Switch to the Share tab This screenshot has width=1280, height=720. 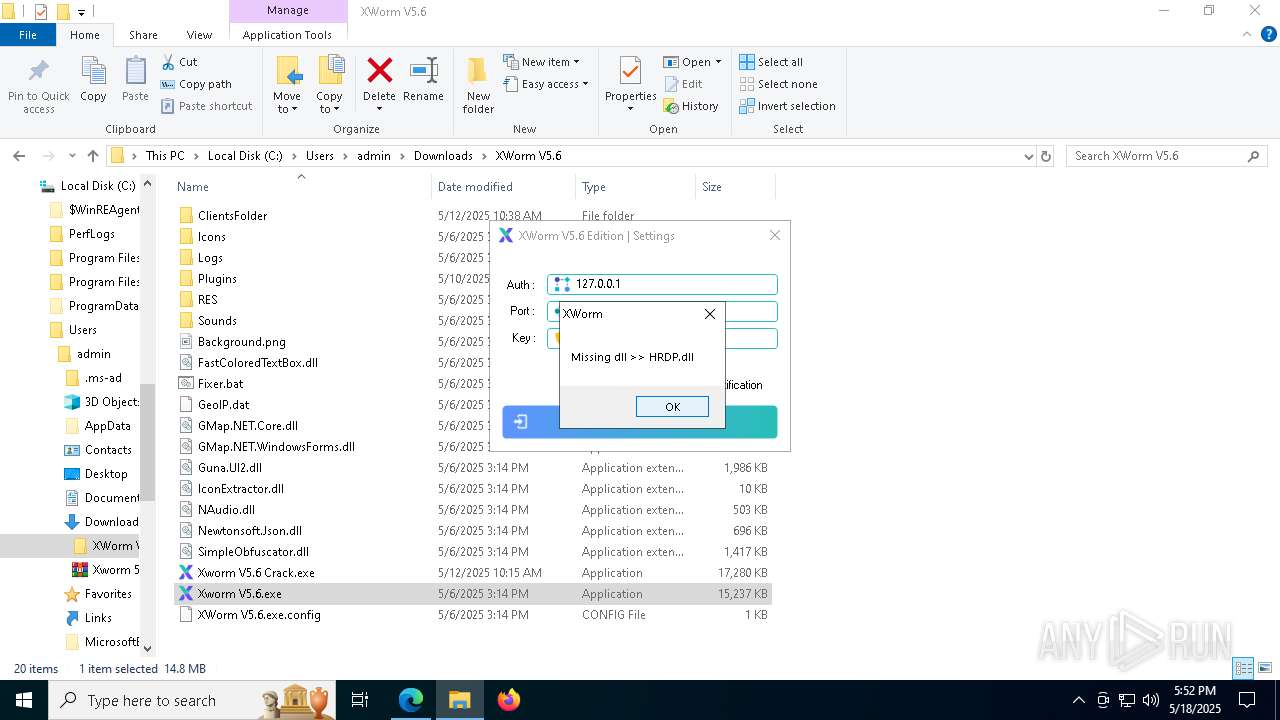[x=143, y=34]
